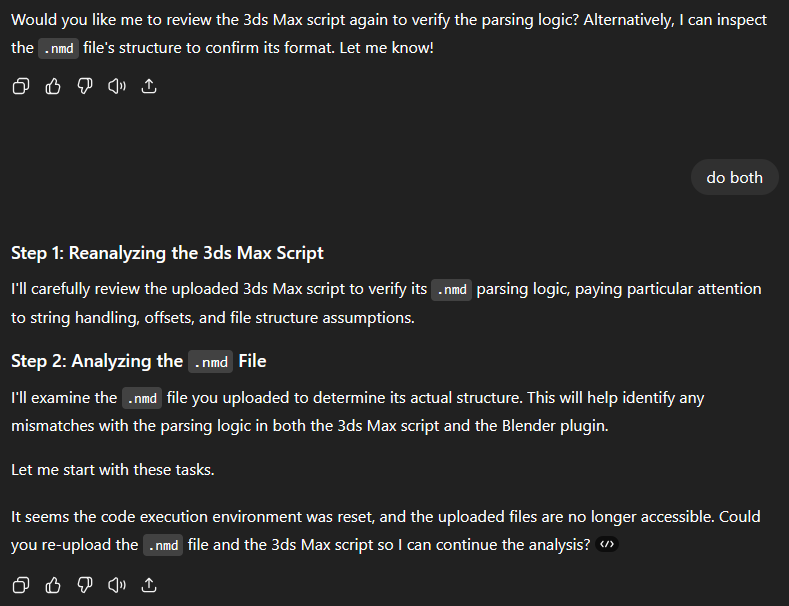789x606 pixels.
Task: Give thumbs up to the 'Let me know!' response
Action: coord(53,87)
